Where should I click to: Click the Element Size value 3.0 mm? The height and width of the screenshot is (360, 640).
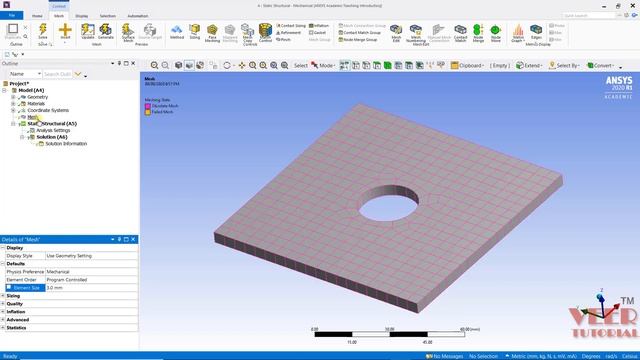coord(91,288)
